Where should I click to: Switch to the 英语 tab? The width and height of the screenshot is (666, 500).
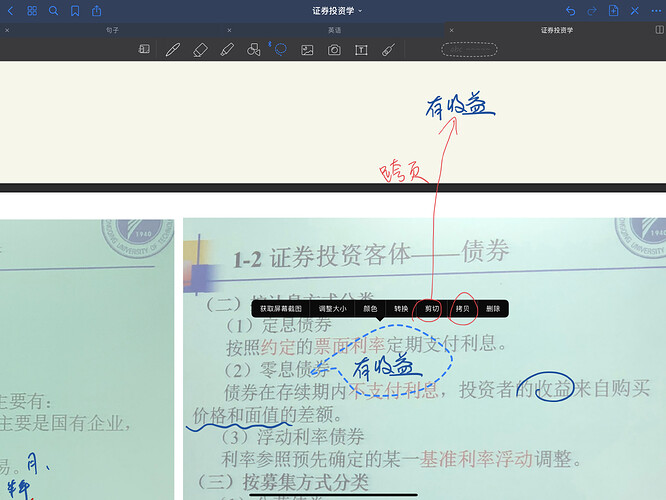(334, 30)
